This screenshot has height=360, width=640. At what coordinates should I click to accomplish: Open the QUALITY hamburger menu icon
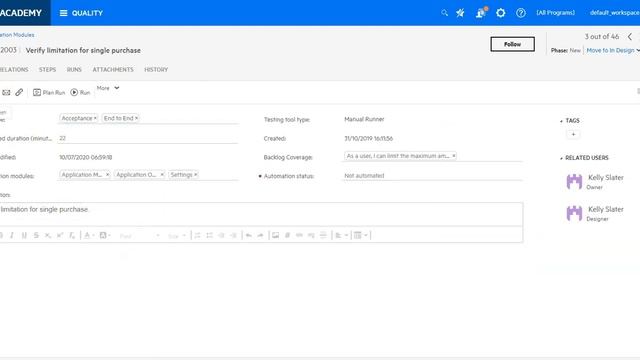[x=63, y=13]
